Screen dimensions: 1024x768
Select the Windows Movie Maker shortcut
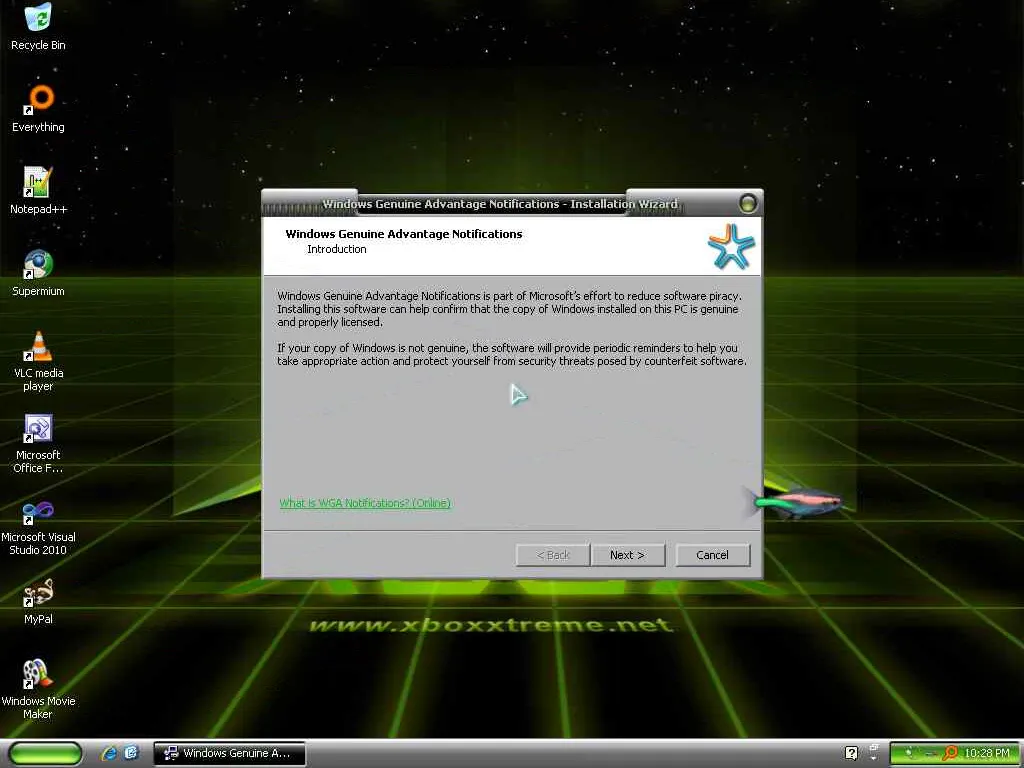[x=38, y=690]
